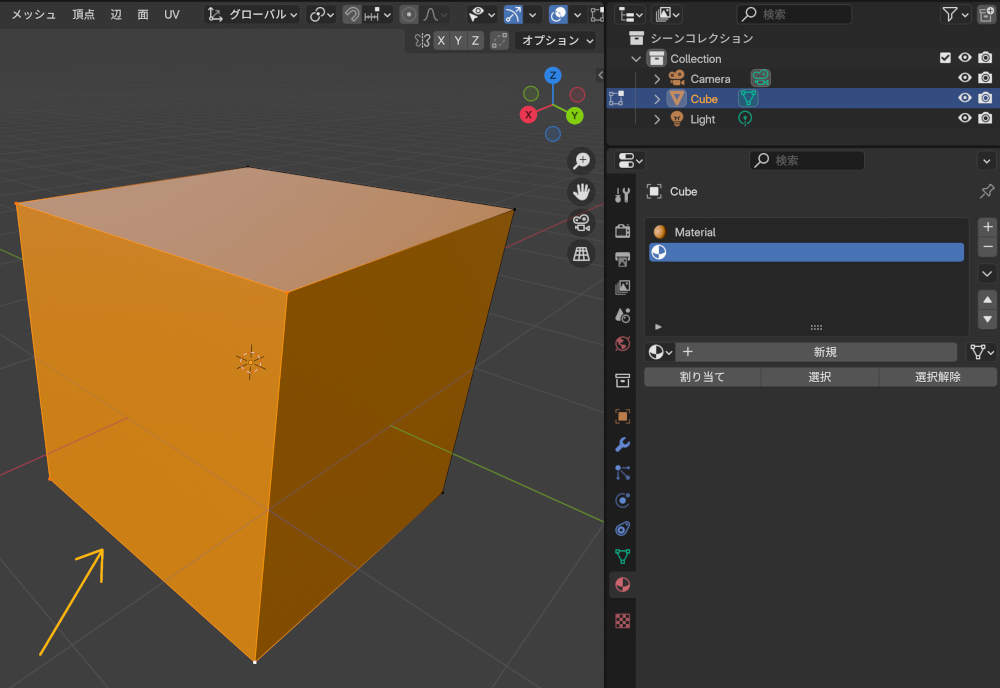Open the Render properties tab

(x=622, y=230)
